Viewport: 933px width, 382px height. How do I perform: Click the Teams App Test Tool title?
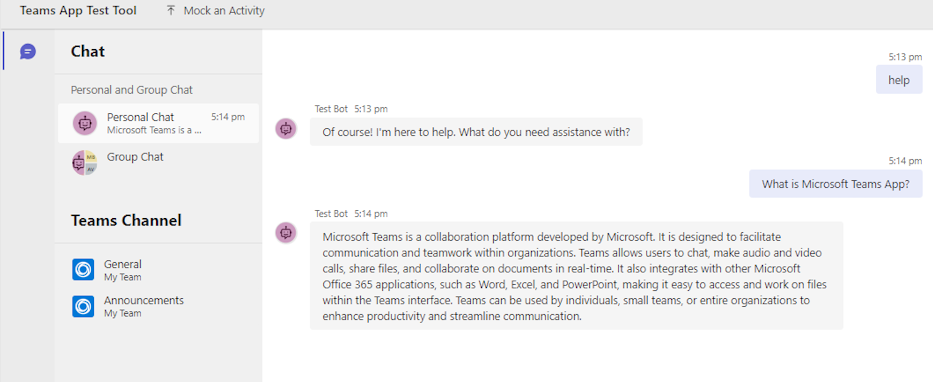[x=78, y=11]
